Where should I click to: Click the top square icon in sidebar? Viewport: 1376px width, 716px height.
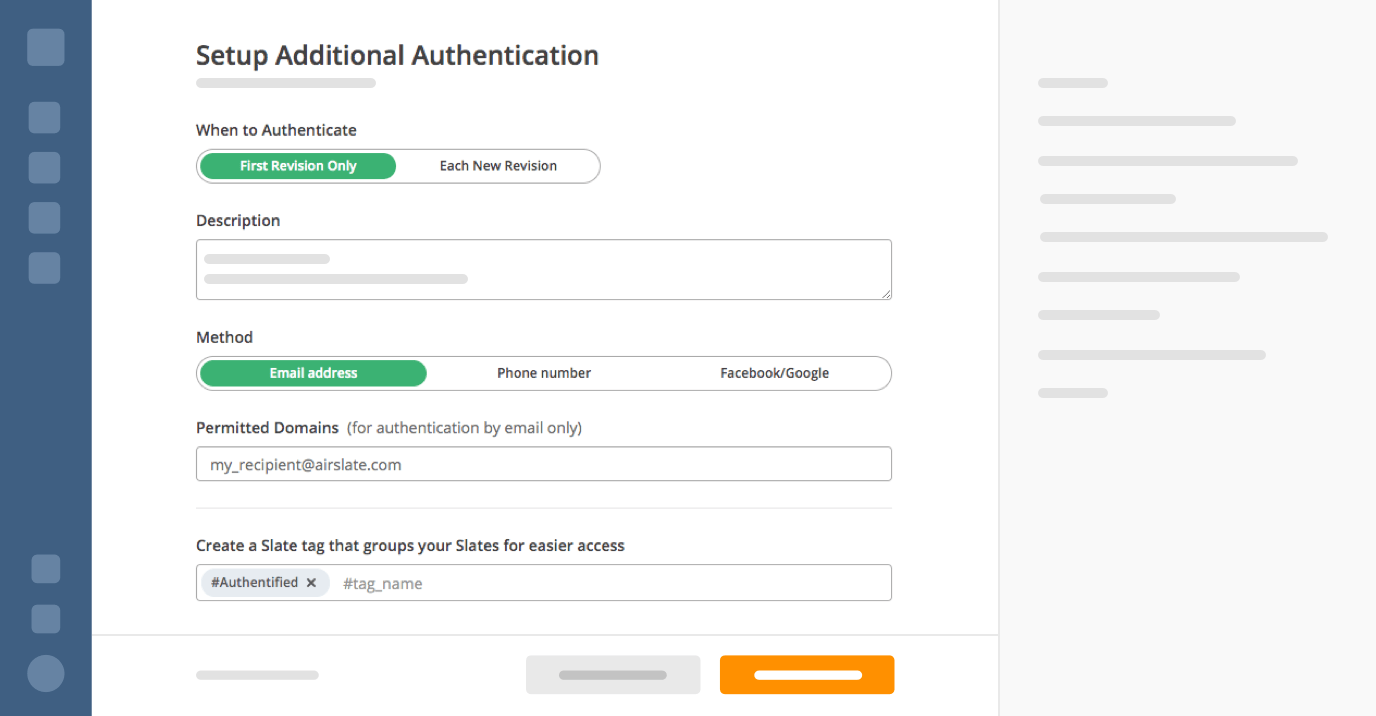[x=46, y=47]
